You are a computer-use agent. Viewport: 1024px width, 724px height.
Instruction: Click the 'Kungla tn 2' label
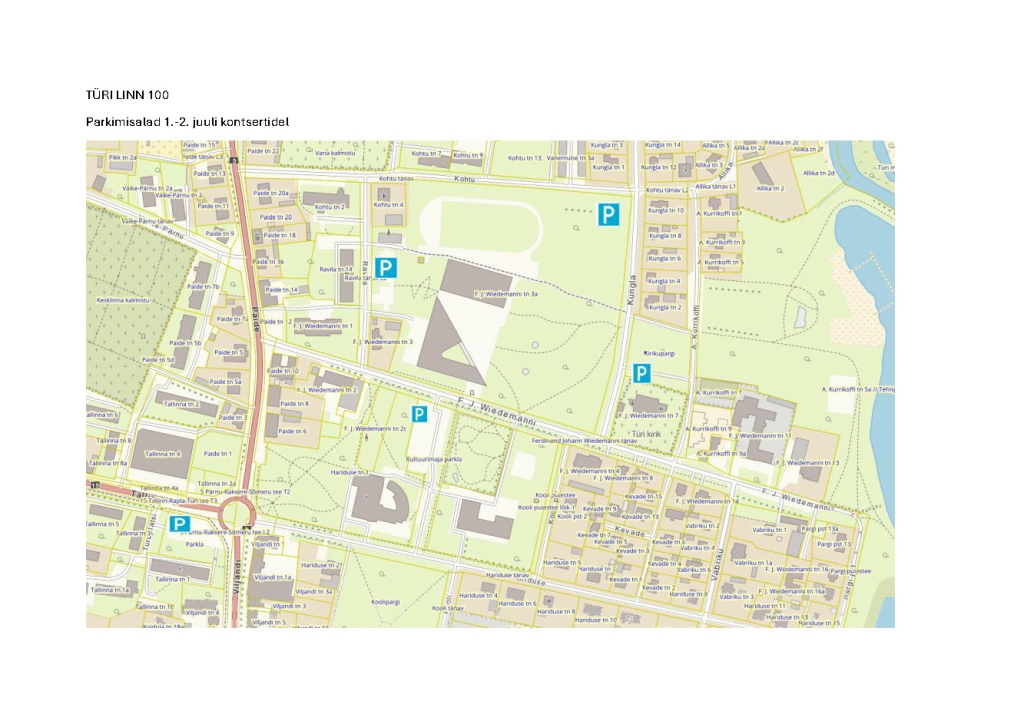point(665,307)
